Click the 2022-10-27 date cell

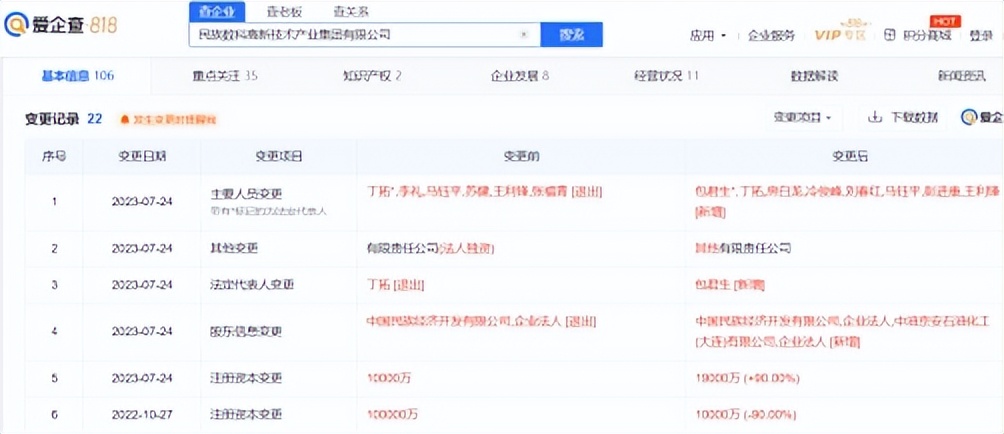[x=142, y=415]
